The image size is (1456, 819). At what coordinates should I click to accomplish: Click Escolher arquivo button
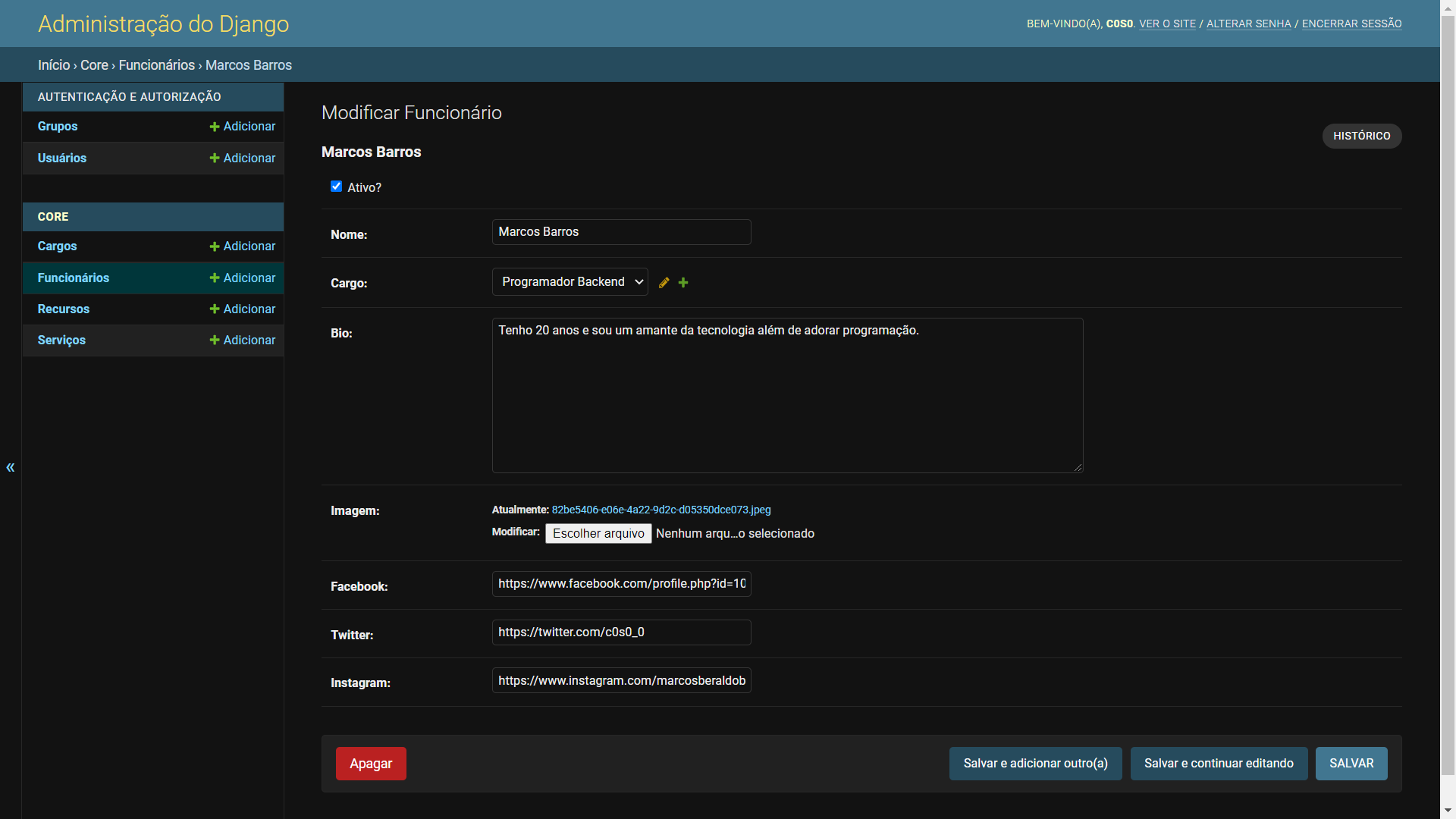(x=598, y=534)
